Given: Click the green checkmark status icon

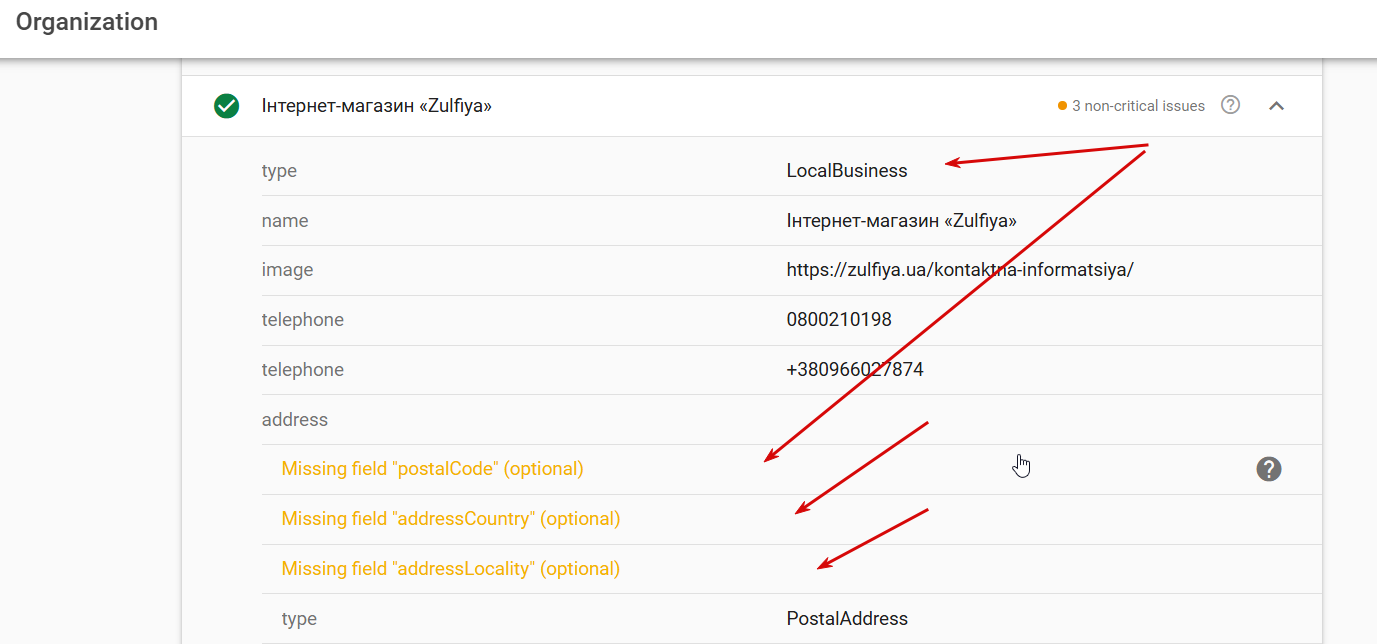Looking at the screenshot, I should pos(227,106).
